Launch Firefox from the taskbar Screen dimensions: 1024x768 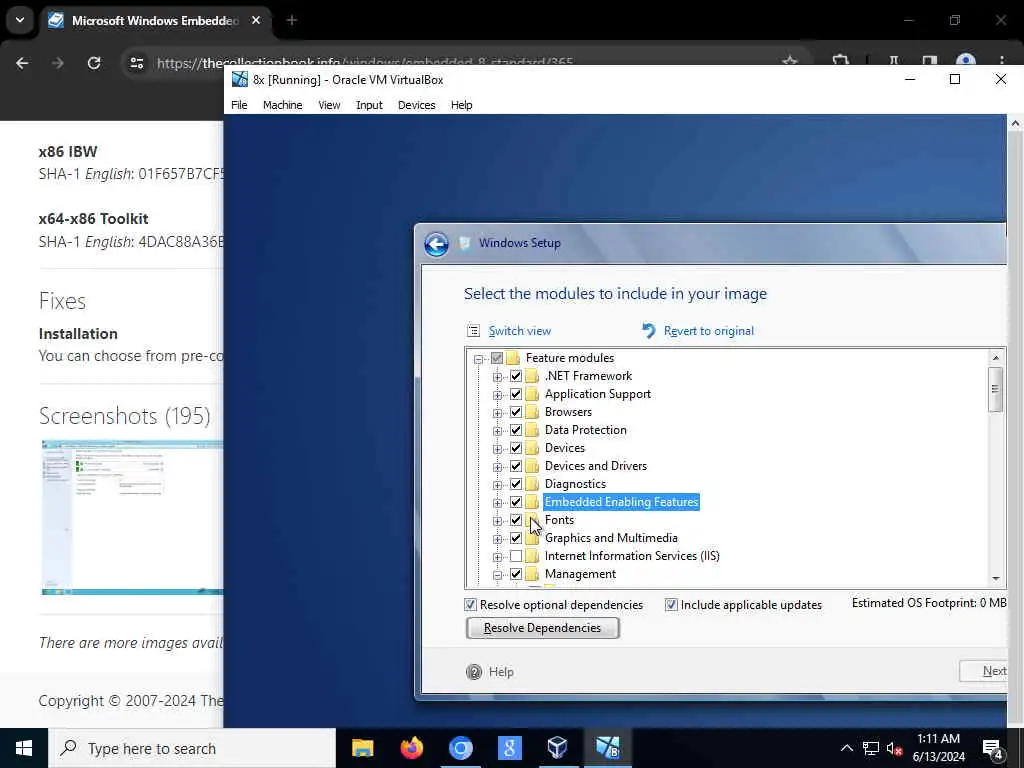point(411,748)
